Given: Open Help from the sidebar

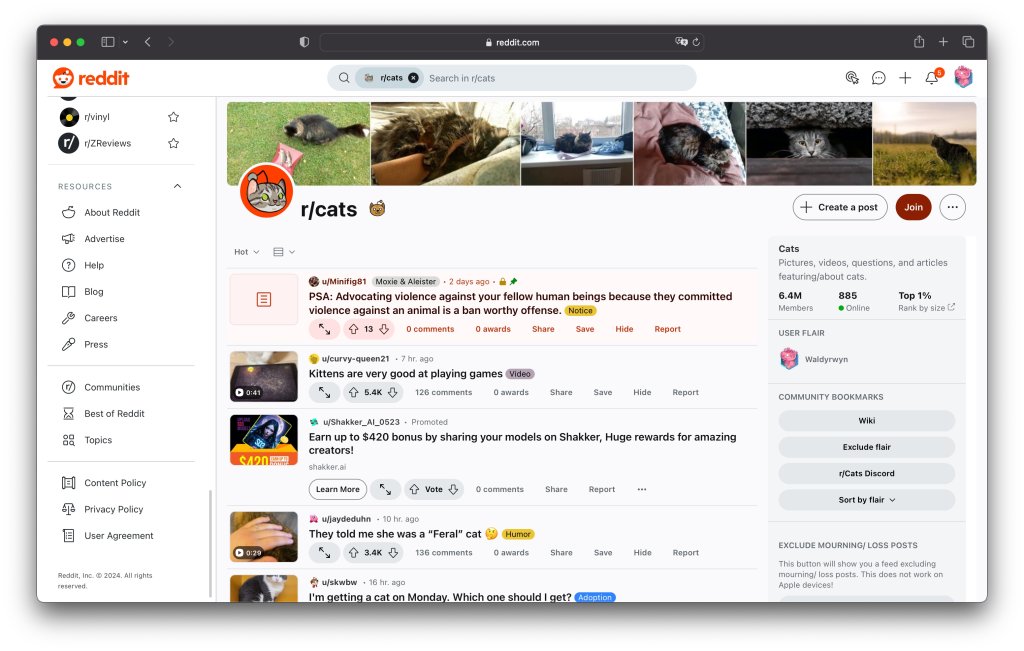Looking at the screenshot, I should tap(94, 265).
